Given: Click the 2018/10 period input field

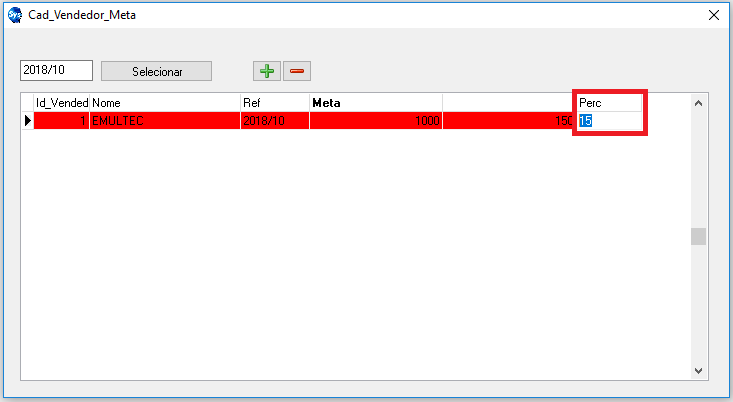Looking at the screenshot, I should (x=56, y=71).
